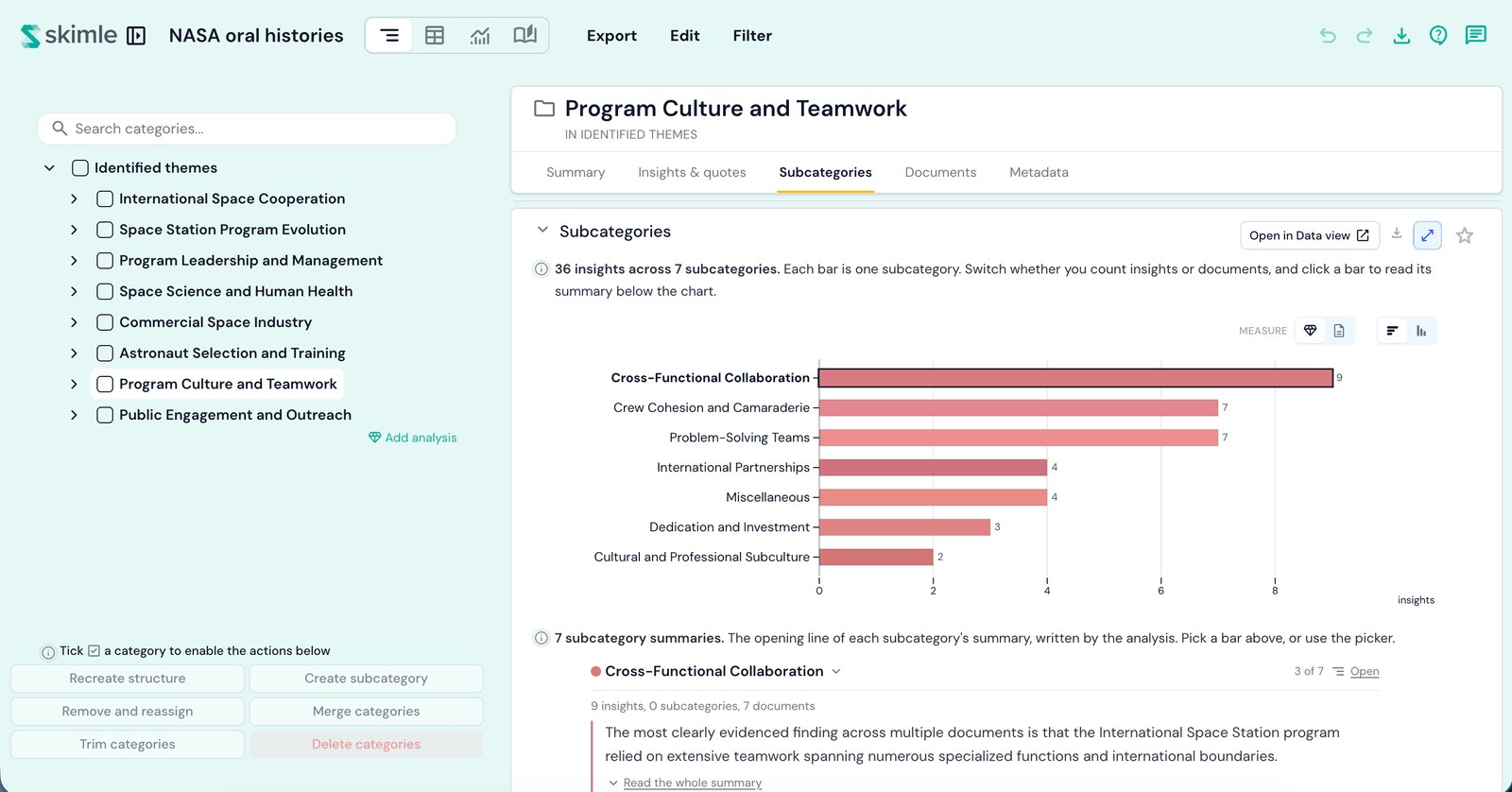Open the feedback chat icon
1512x792 pixels.
tap(1475, 36)
